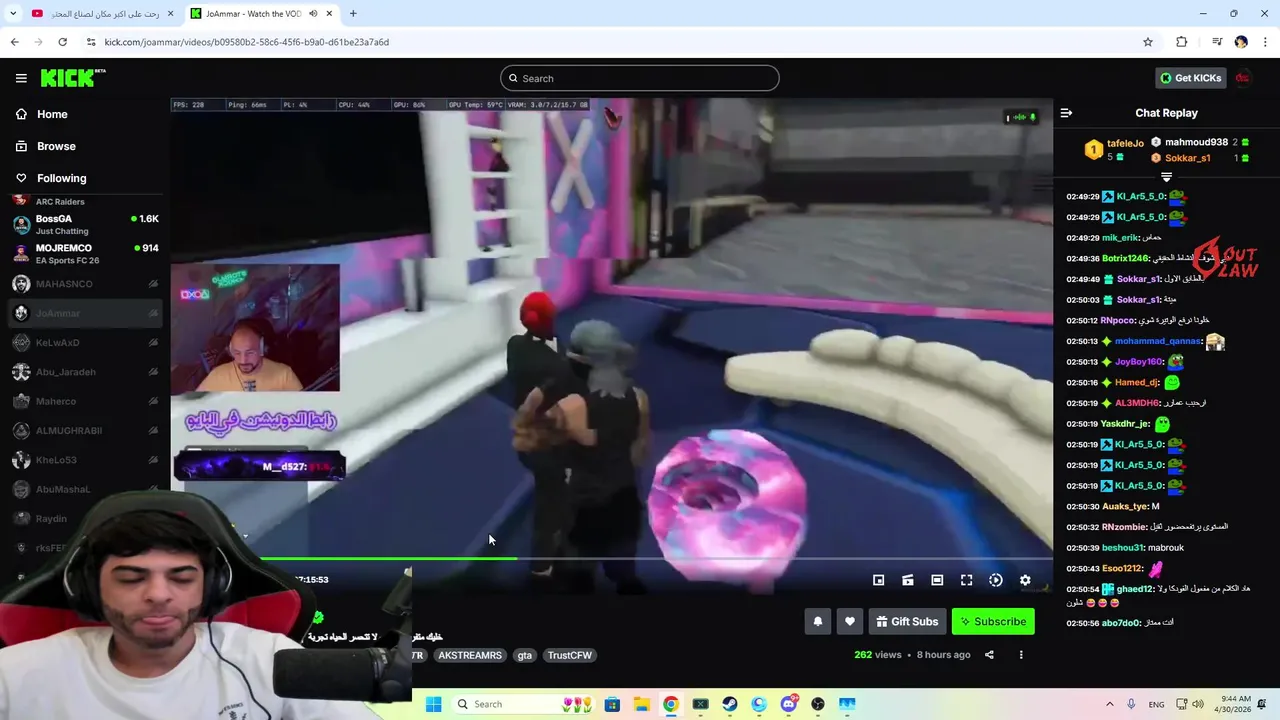Open video settings gear
The width and height of the screenshot is (1280, 720).
tap(1025, 580)
